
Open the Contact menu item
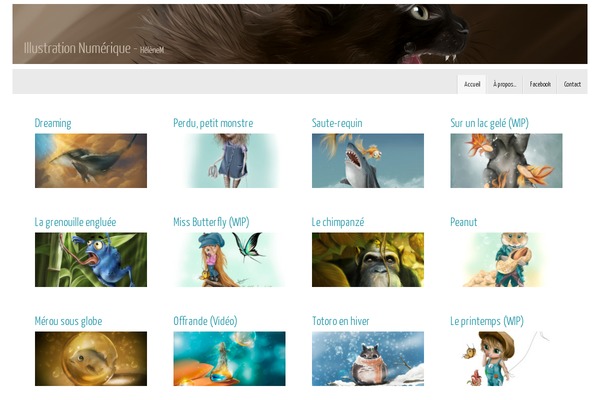572,84
